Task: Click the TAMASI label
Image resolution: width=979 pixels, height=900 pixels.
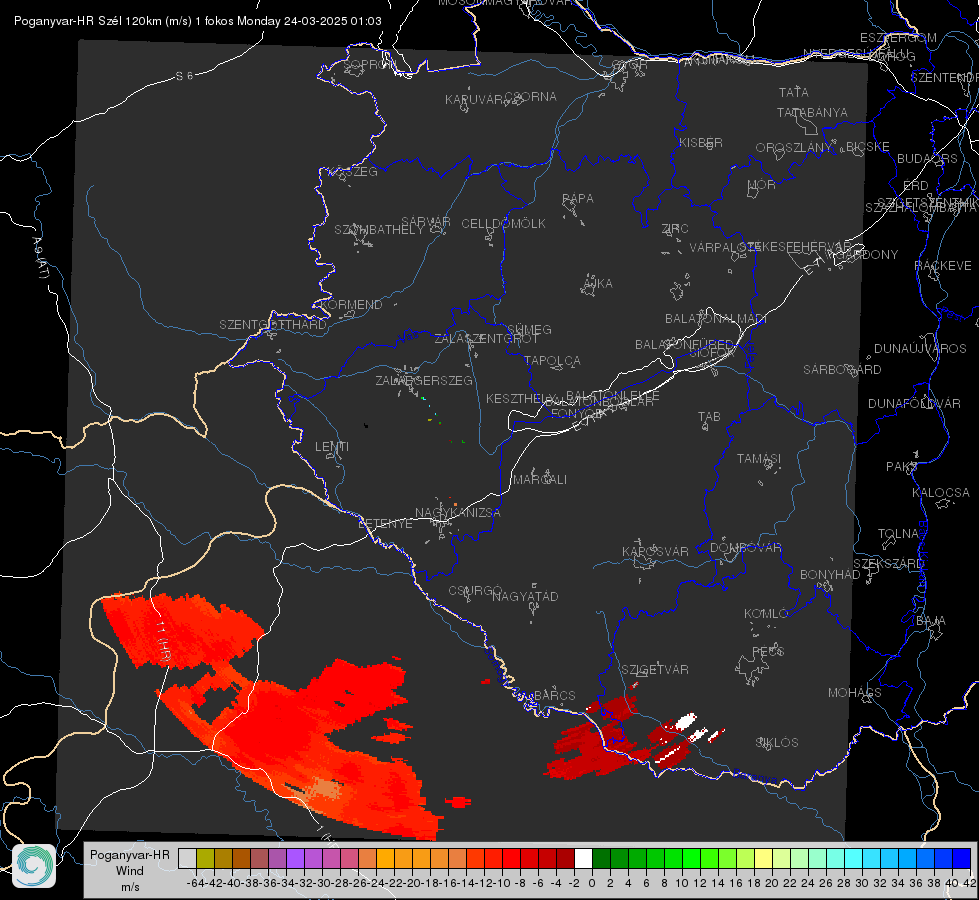Action: tap(759, 458)
